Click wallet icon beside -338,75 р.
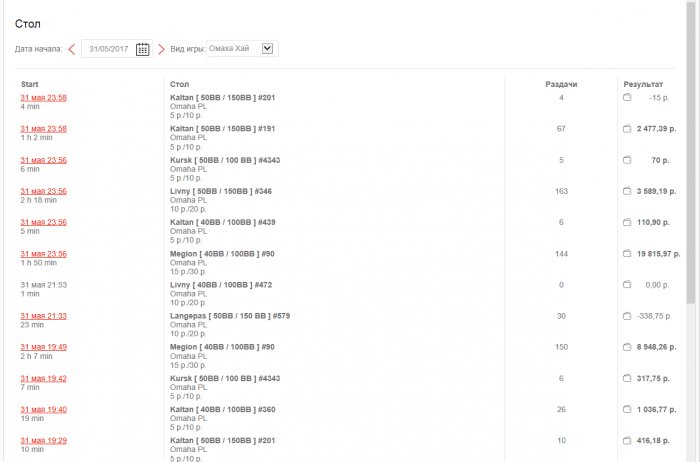700x462 pixels. point(627,316)
